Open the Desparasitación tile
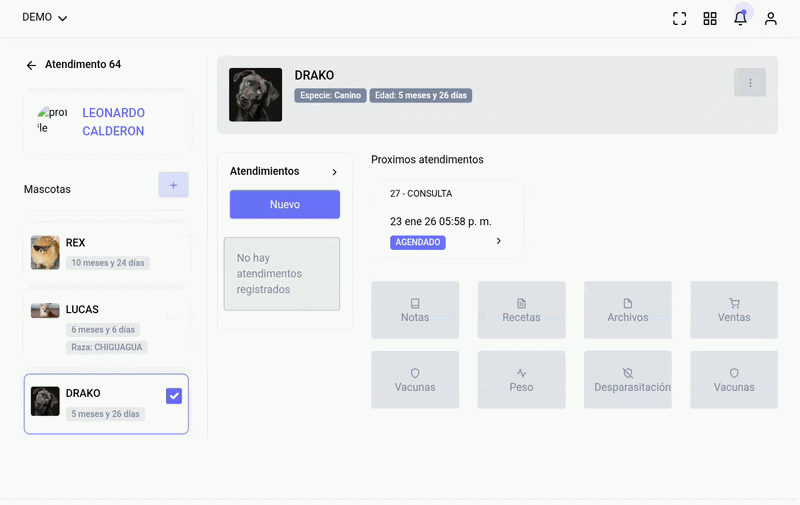The image size is (800, 505). 628,380
